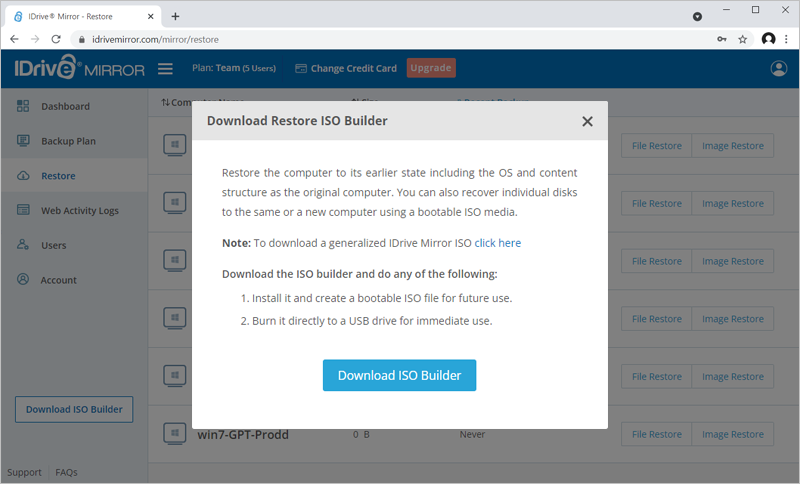Select the win7-GPT-Prodd computer name
800x484 pixels.
tap(243, 435)
